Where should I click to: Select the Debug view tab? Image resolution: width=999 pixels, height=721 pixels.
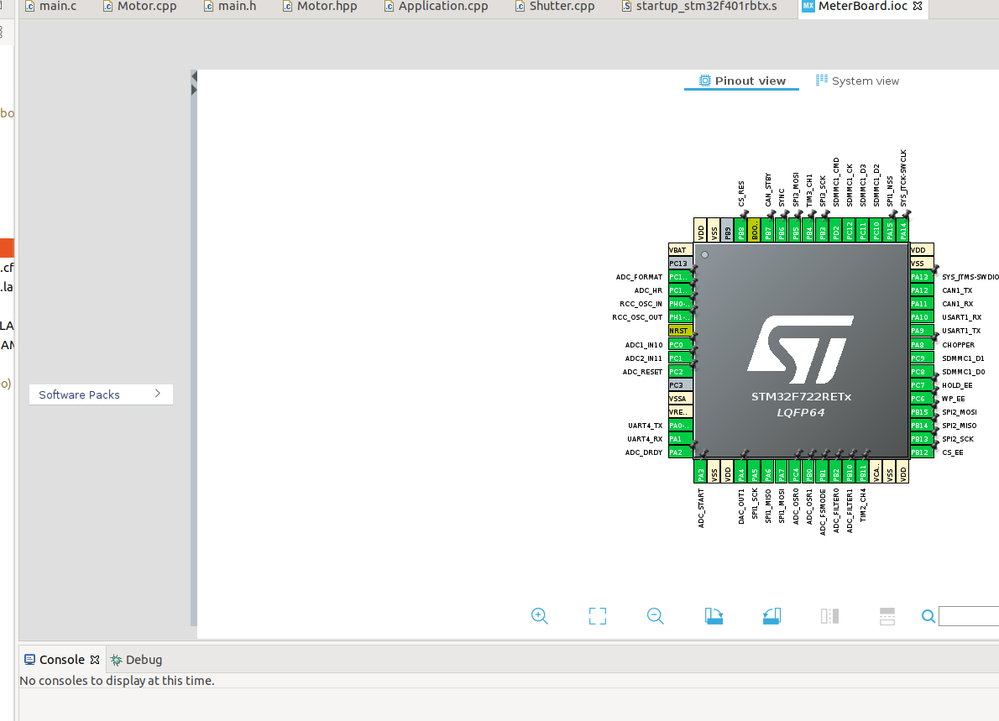point(136,660)
